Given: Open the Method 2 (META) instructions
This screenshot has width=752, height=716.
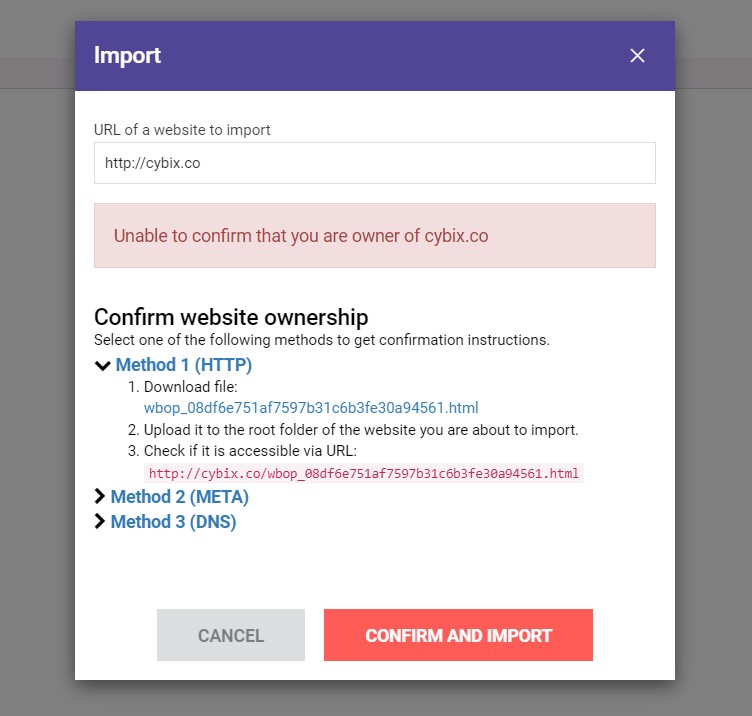Looking at the screenshot, I should click(180, 497).
